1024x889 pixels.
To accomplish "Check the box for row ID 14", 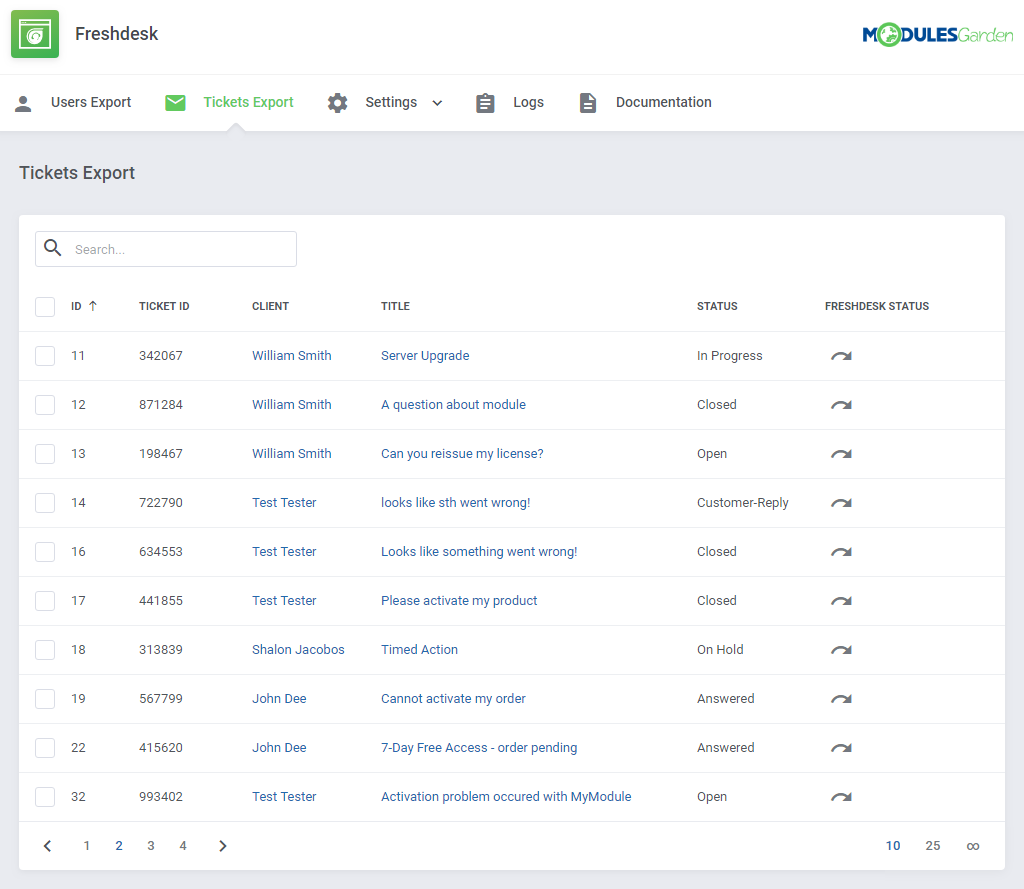I will 45,503.
